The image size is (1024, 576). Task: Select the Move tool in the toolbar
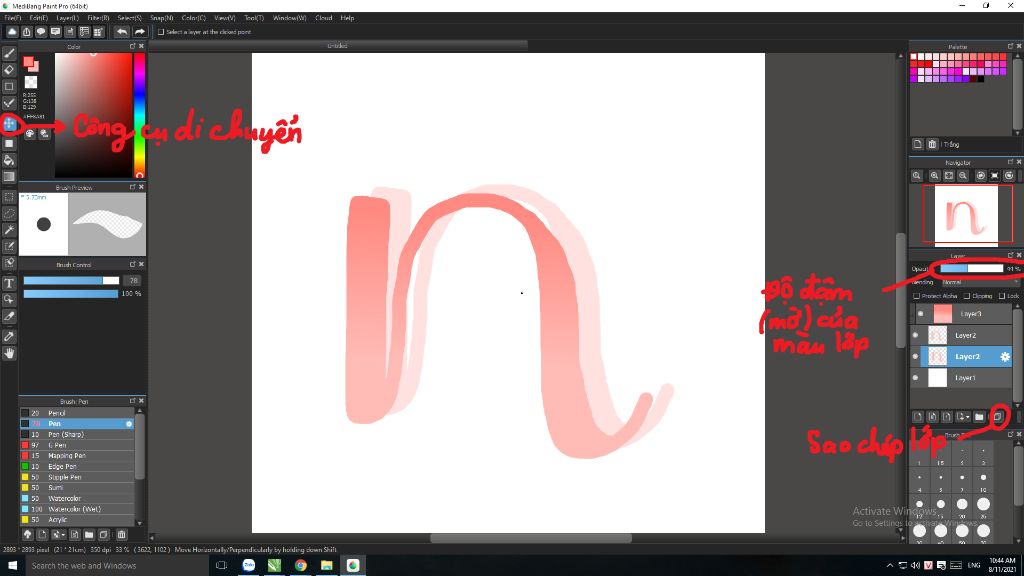[x=8, y=125]
